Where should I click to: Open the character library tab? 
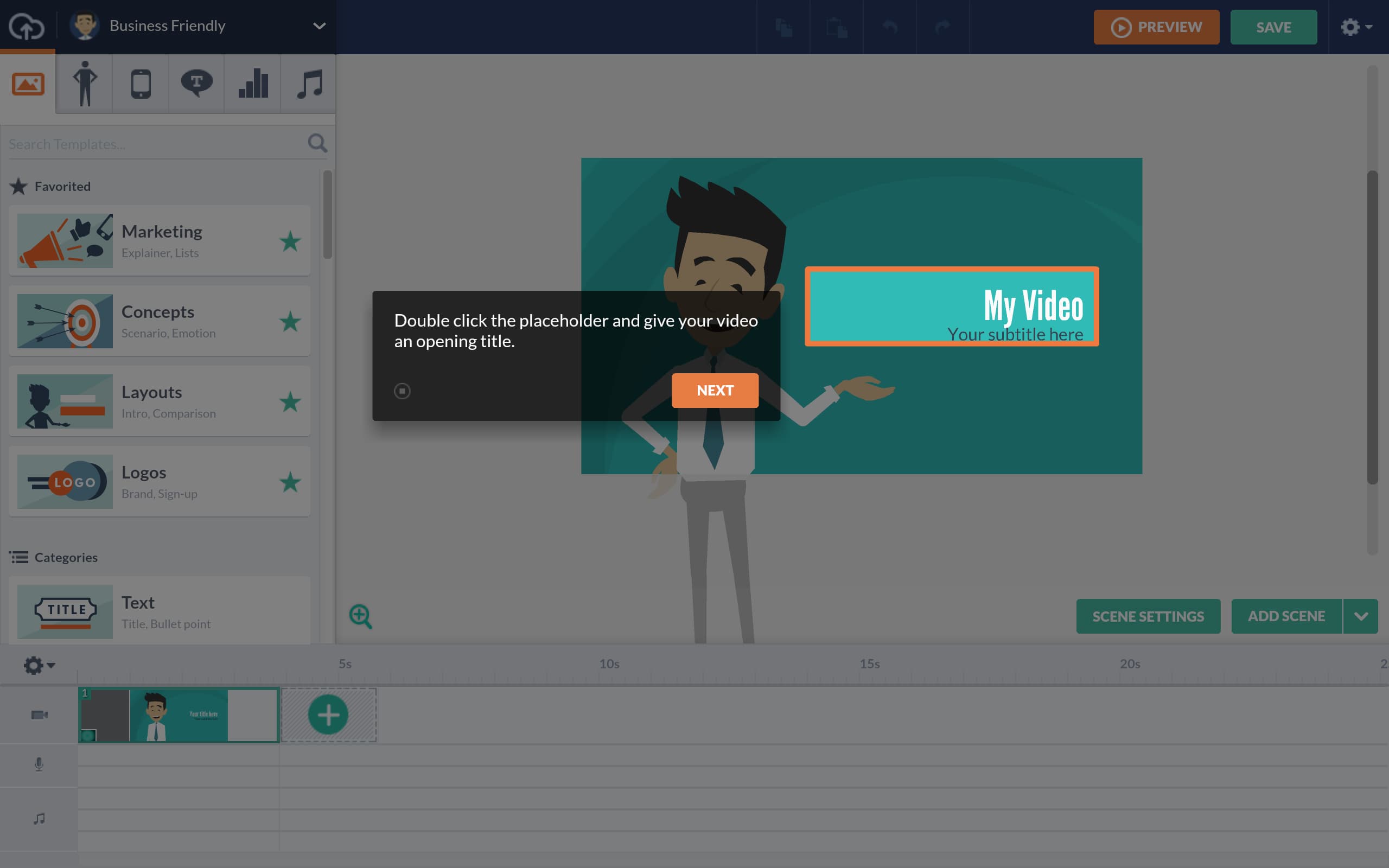(x=85, y=84)
